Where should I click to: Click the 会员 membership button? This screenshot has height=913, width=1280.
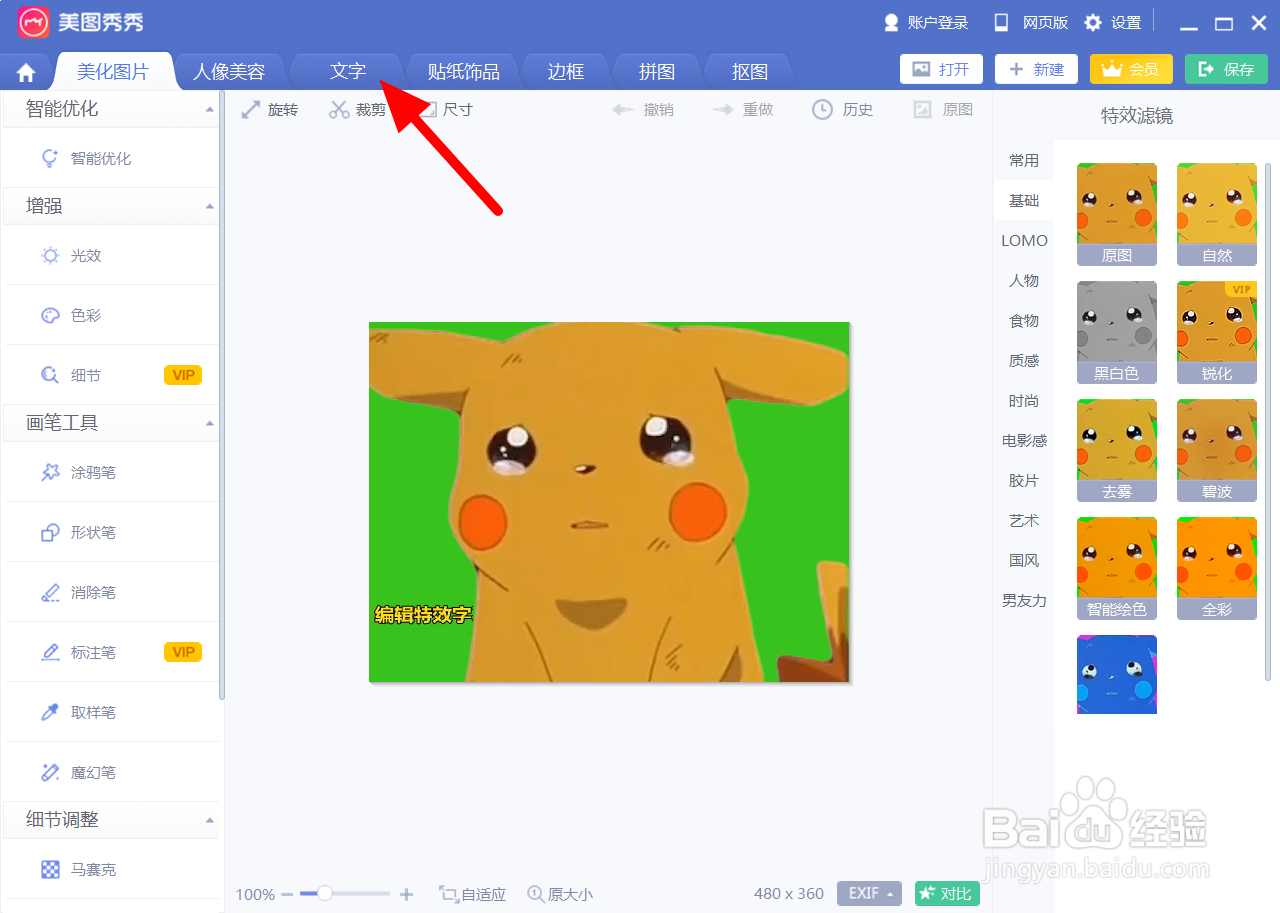[x=1131, y=69]
